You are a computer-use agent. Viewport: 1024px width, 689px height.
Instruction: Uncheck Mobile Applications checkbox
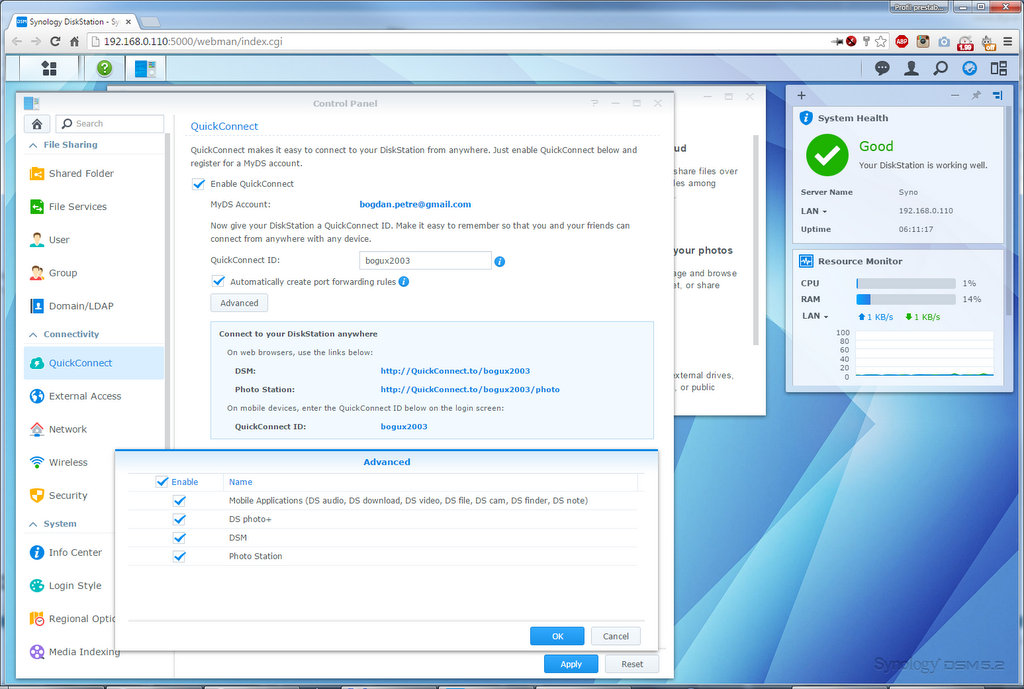click(x=179, y=501)
